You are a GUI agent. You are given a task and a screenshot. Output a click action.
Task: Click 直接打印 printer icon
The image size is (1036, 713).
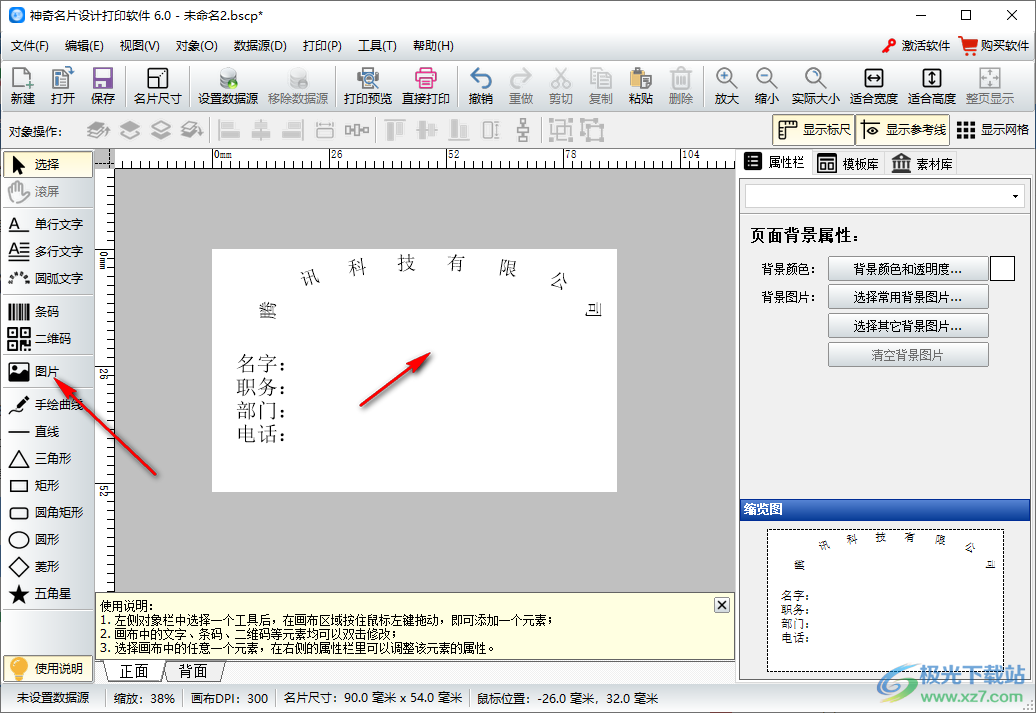tap(426, 86)
